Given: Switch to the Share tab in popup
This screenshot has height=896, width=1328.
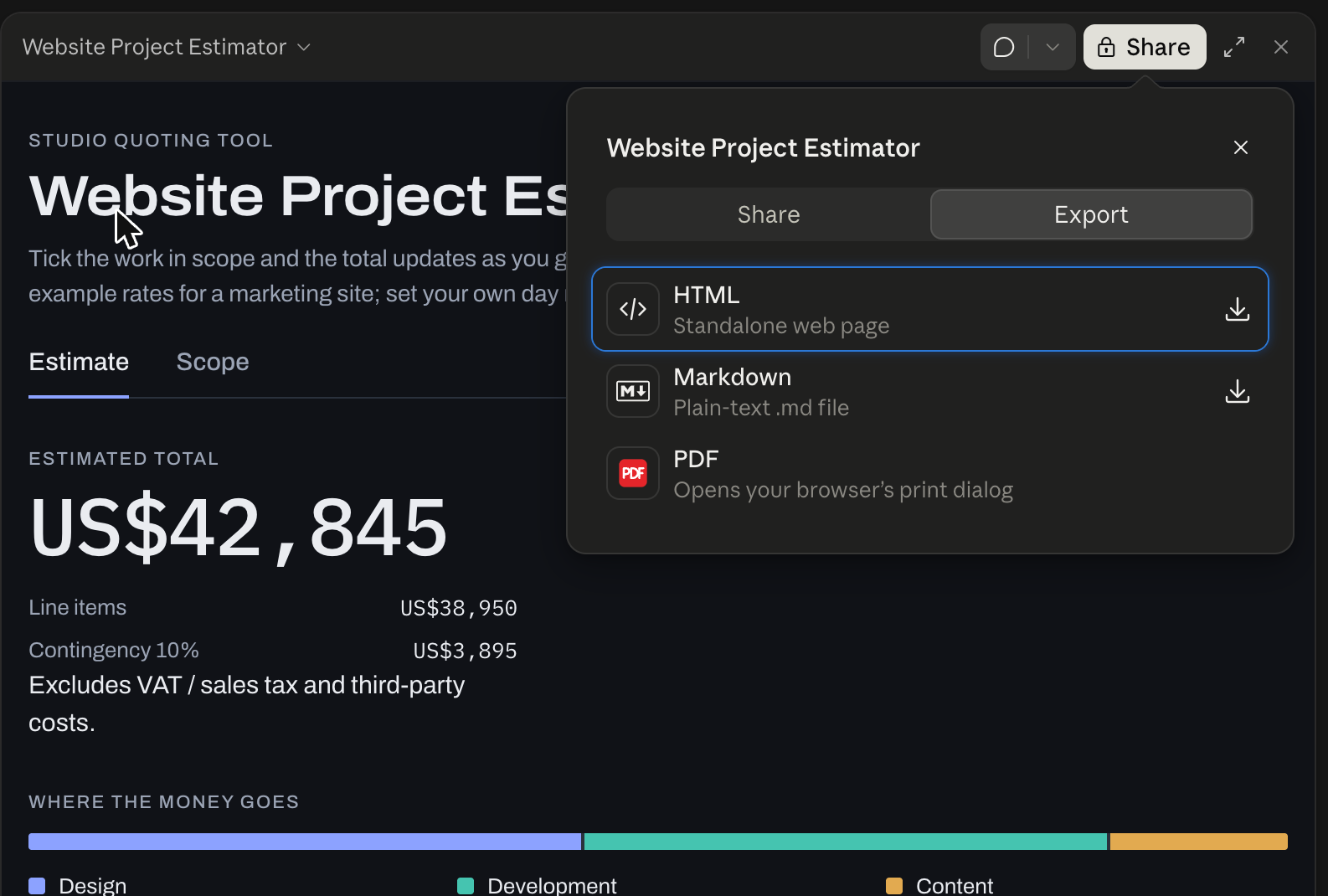Looking at the screenshot, I should pos(768,214).
